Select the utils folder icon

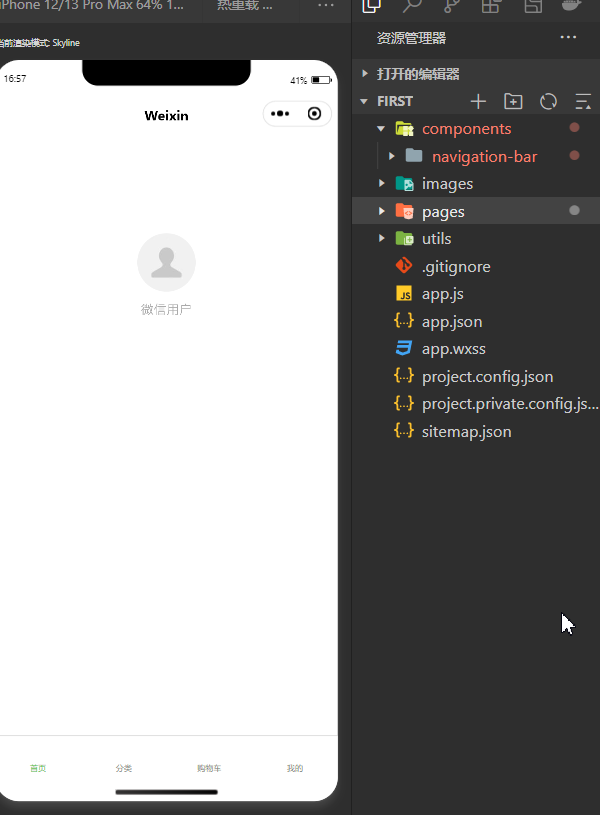point(404,239)
